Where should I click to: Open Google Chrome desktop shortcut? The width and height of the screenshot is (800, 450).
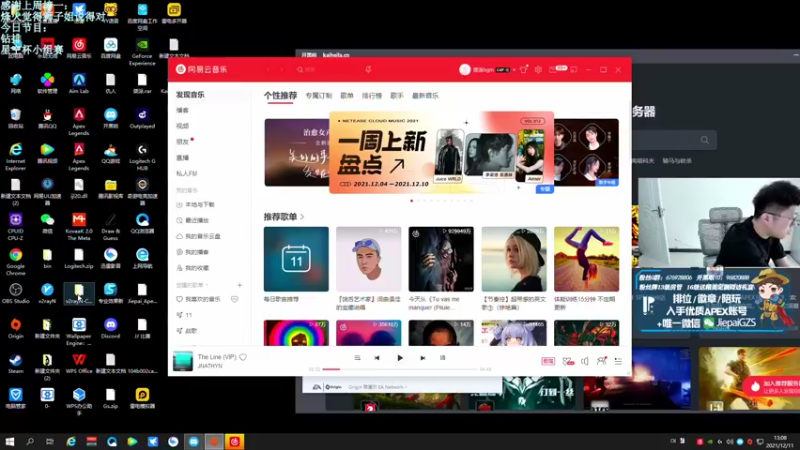15,262
